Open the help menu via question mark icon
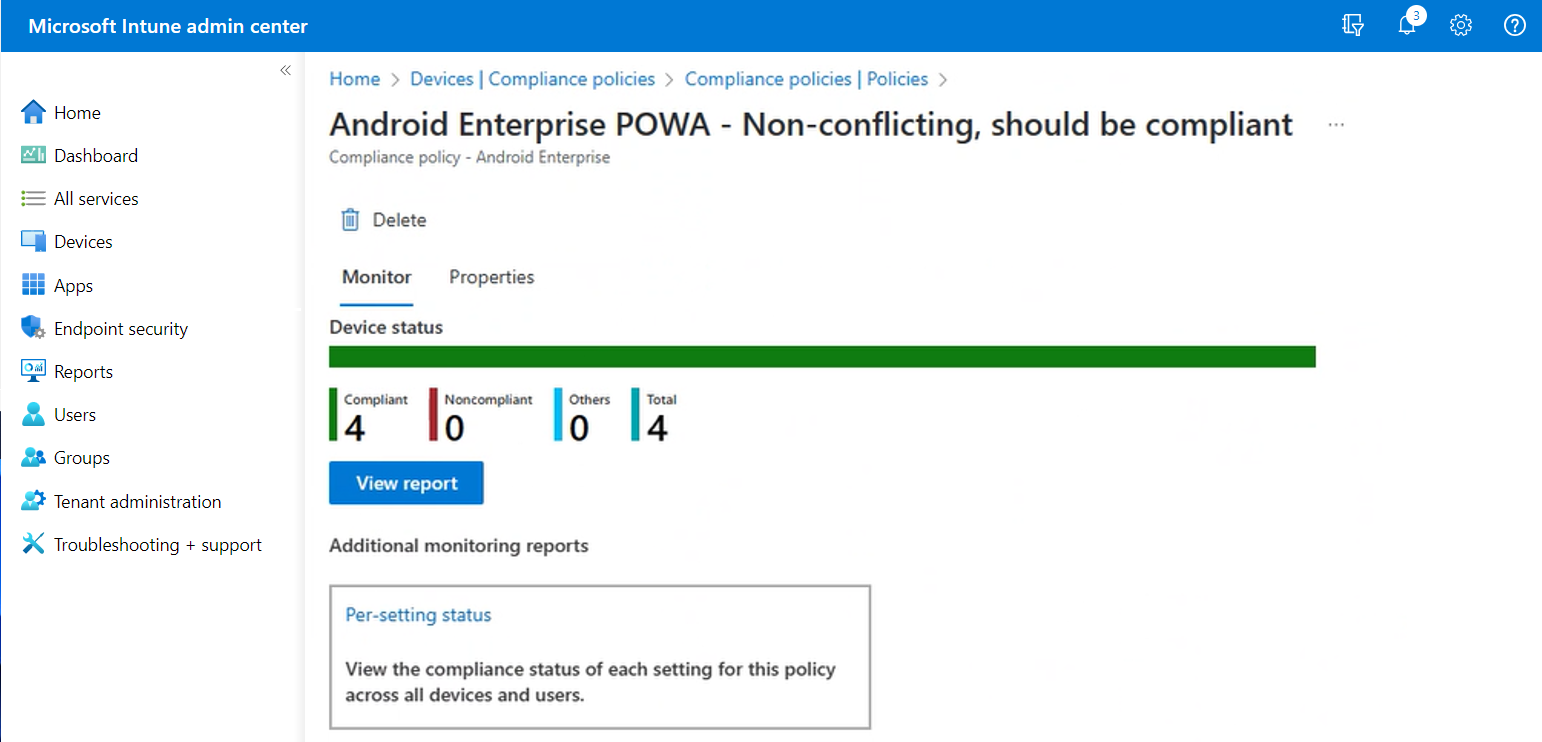Viewport: 1542px width, 742px height. pyautogui.click(x=1514, y=25)
